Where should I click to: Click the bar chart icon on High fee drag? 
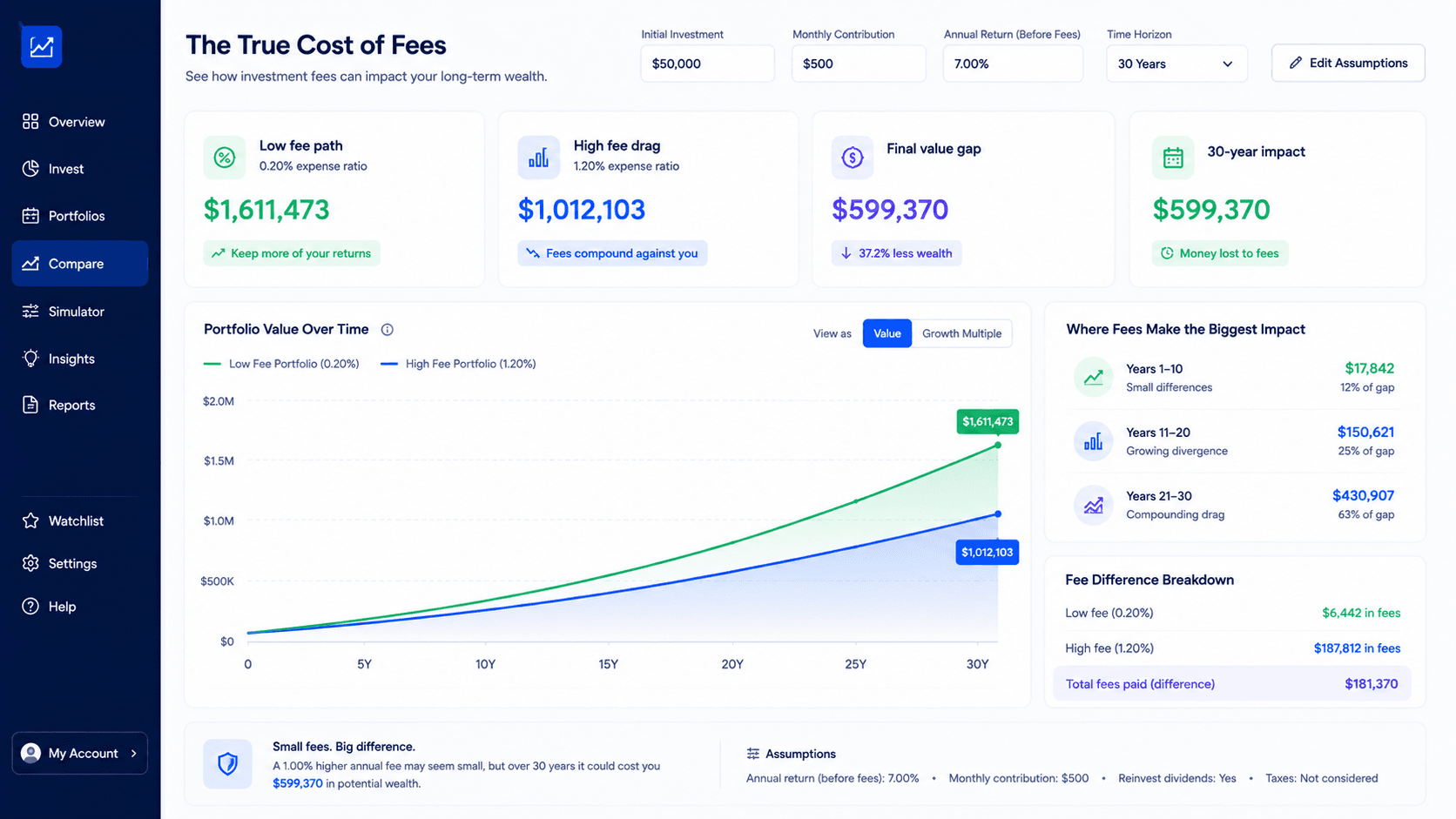click(538, 158)
